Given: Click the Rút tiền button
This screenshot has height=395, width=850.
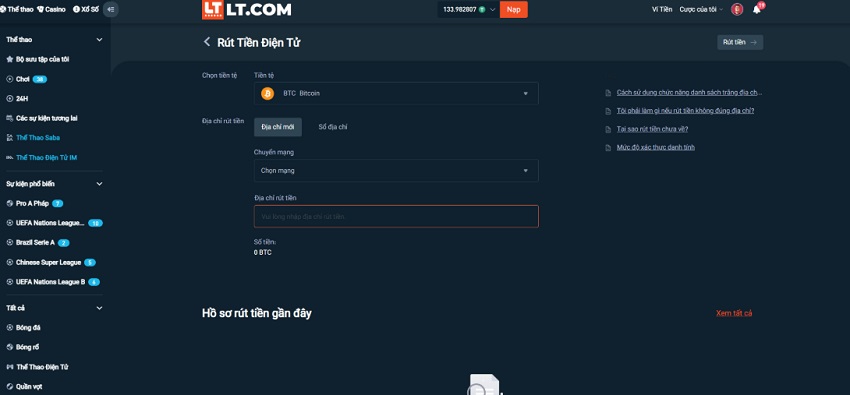Looking at the screenshot, I should tap(740, 42).
